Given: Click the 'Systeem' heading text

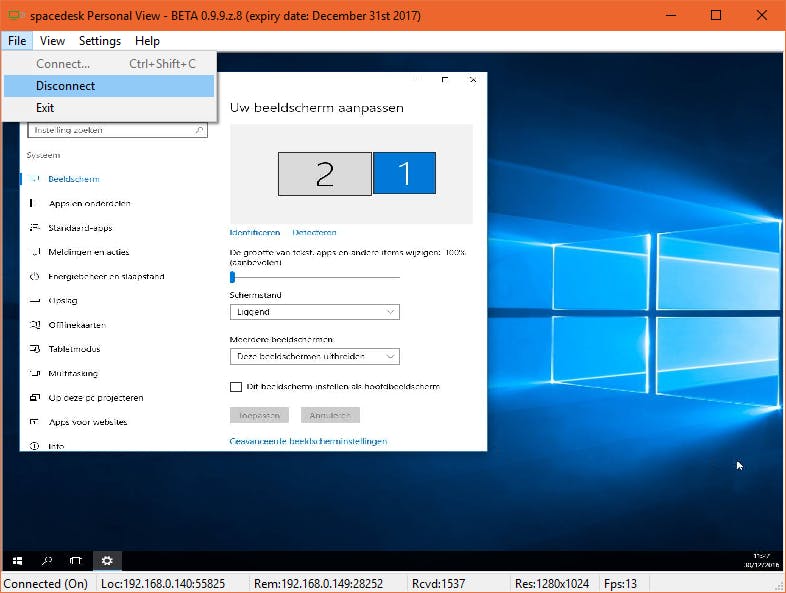Looking at the screenshot, I should [x=44, y=155].
